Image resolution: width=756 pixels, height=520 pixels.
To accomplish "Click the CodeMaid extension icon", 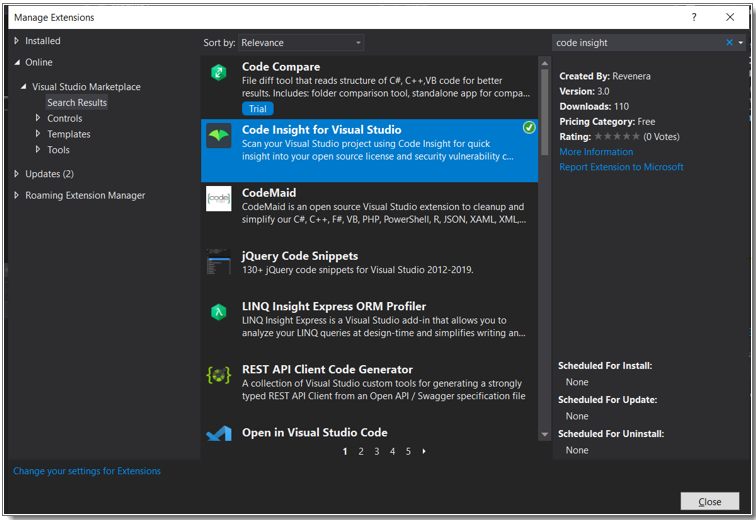I will point(219,198).
